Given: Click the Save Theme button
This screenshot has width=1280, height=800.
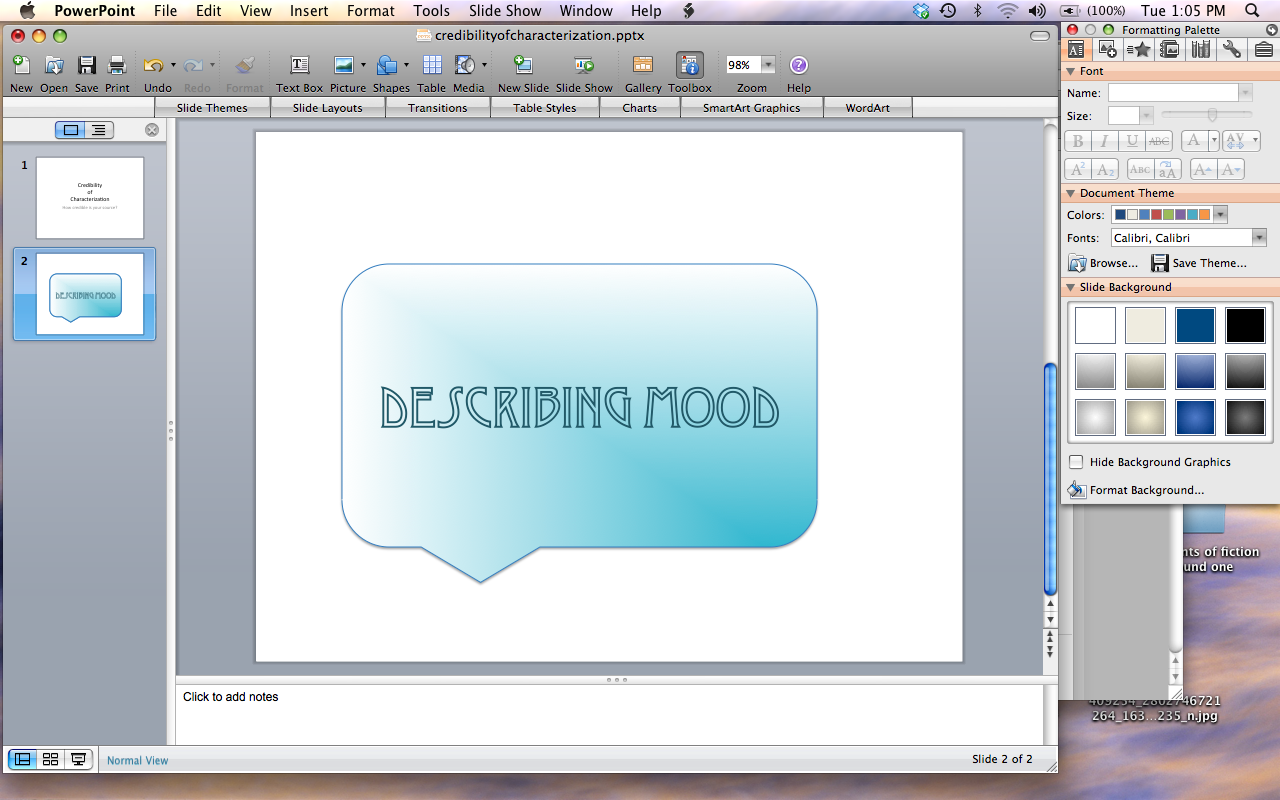Looking at the screenshot, I should coord(1199,263).
